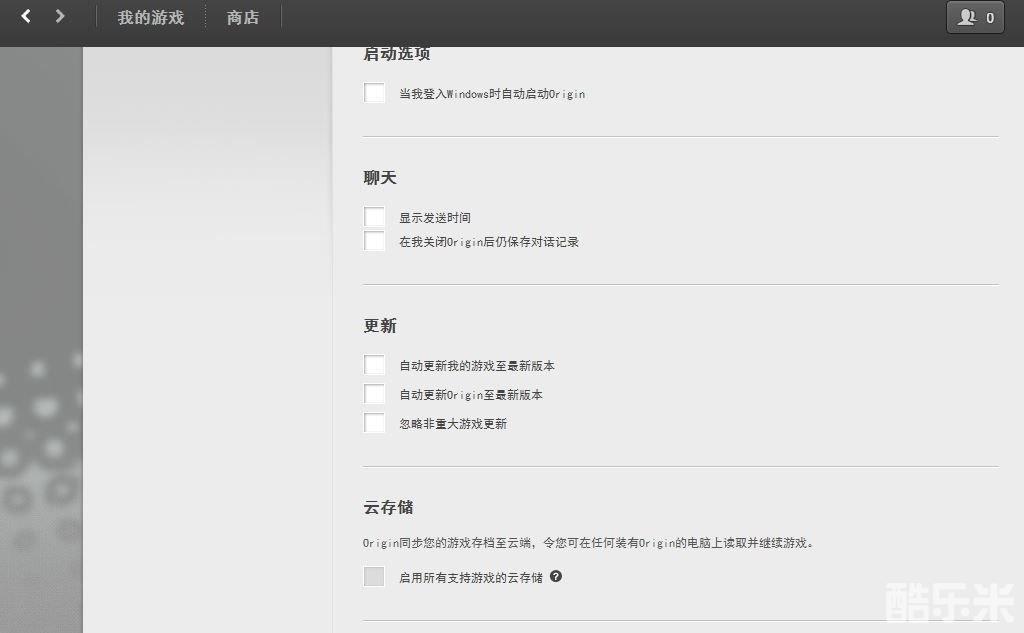Enable 当我登入Windows时自动启动Origin checkbox
Image resolution: width=1024 pixels, height=633 pixels.
[374, 93]
